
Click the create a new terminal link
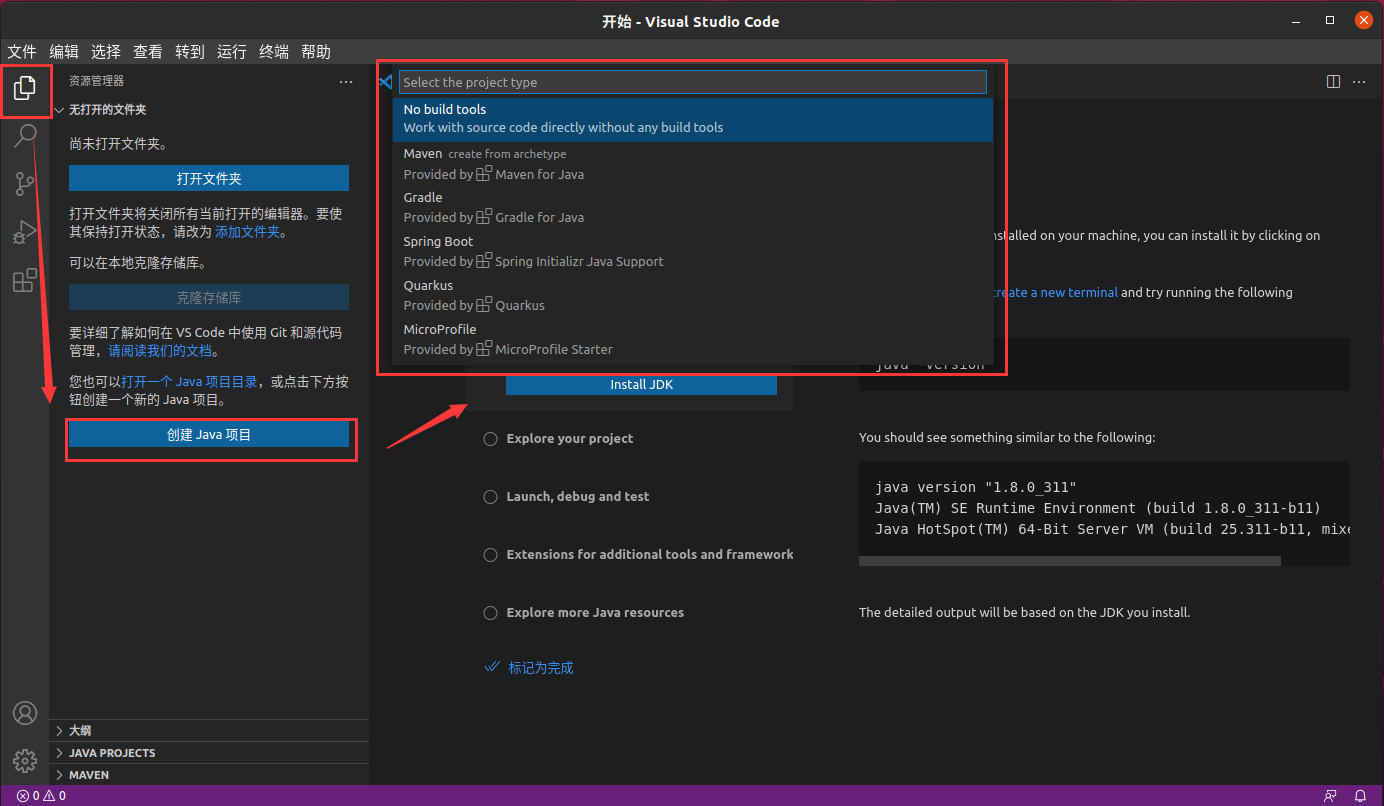(1055, 293)
